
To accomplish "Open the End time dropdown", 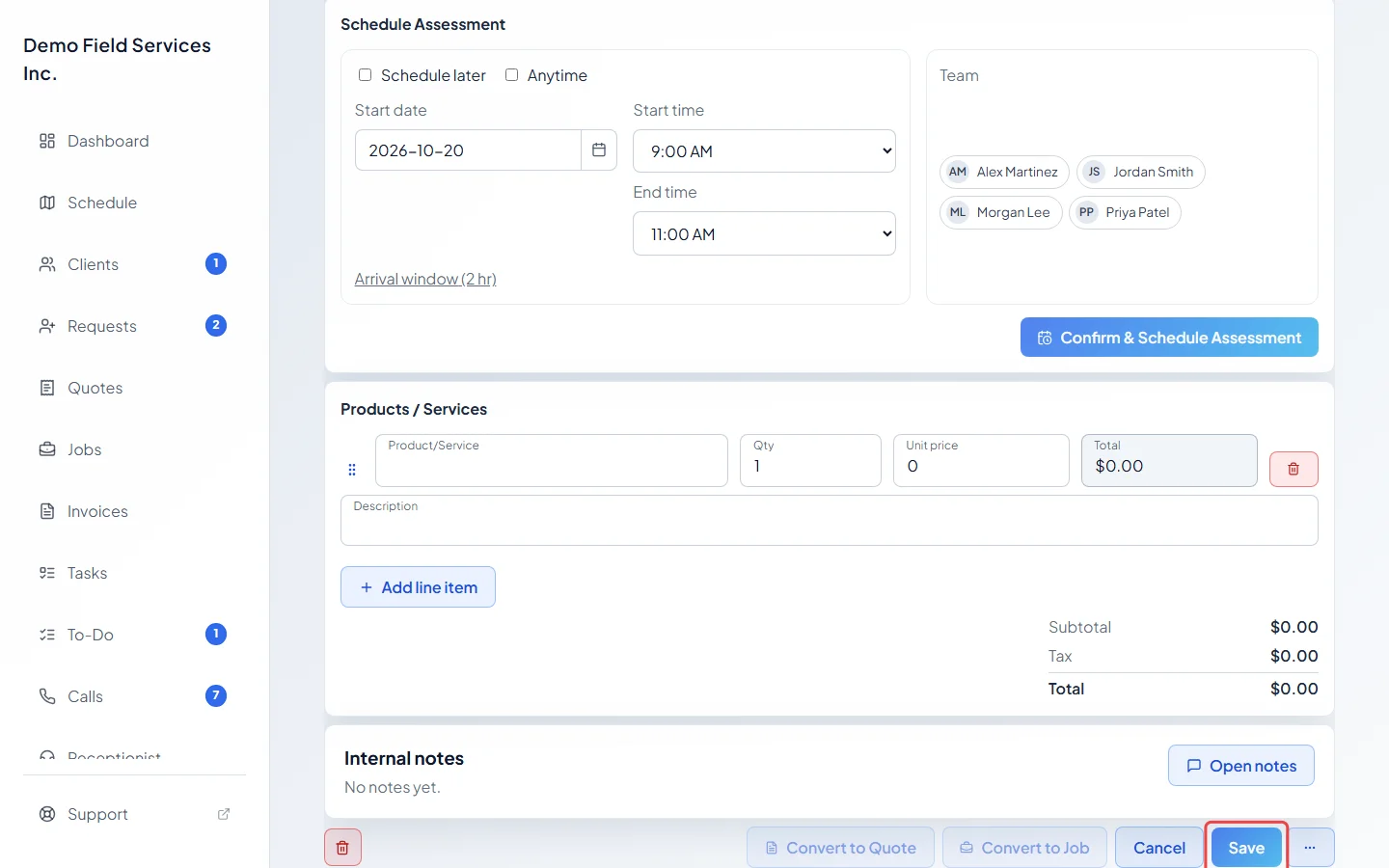I will click(x=764, y=233).
